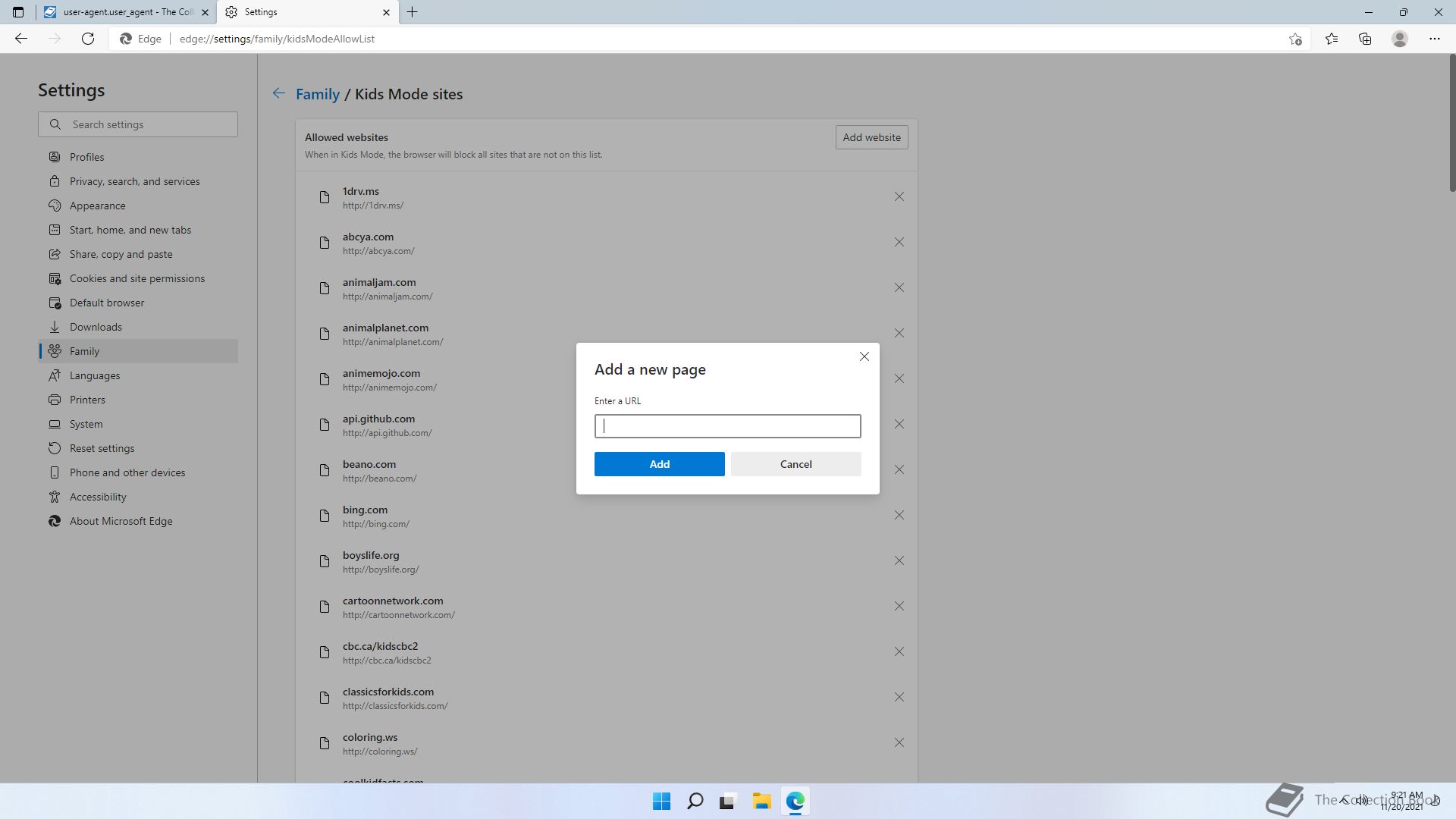Viewport: 1456px width, 819px height.
Task: Open Share, copy and paste section
Action: click(x=138, y=254)
